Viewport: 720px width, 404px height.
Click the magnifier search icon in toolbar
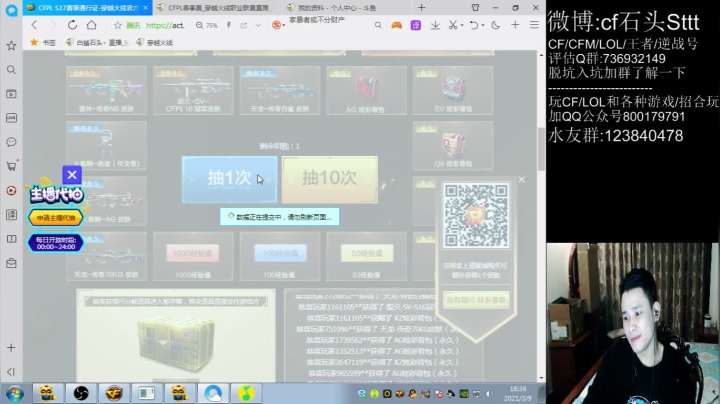tap(378, 25)
